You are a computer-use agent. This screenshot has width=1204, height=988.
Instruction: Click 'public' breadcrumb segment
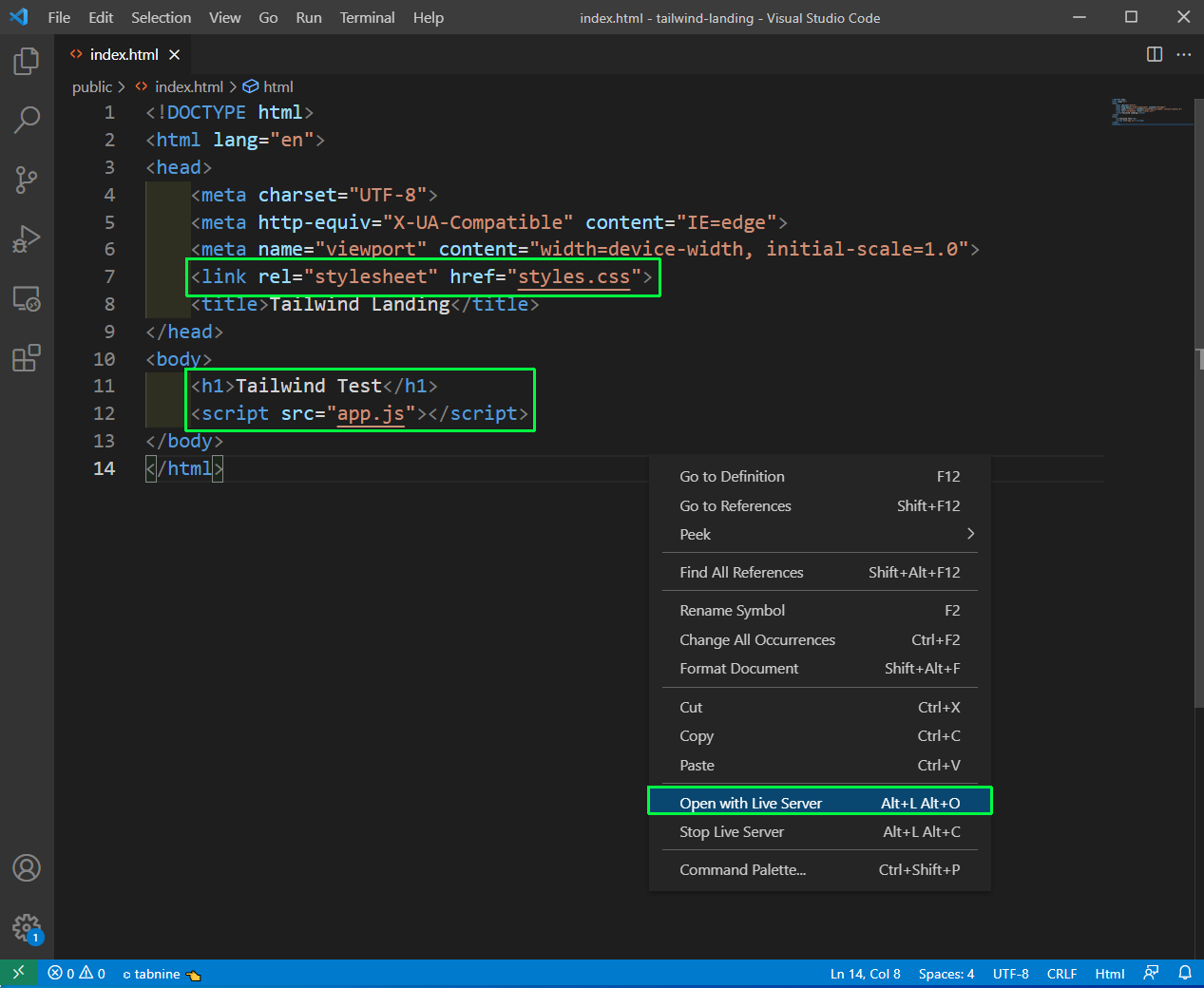click(x=92, y=86)
